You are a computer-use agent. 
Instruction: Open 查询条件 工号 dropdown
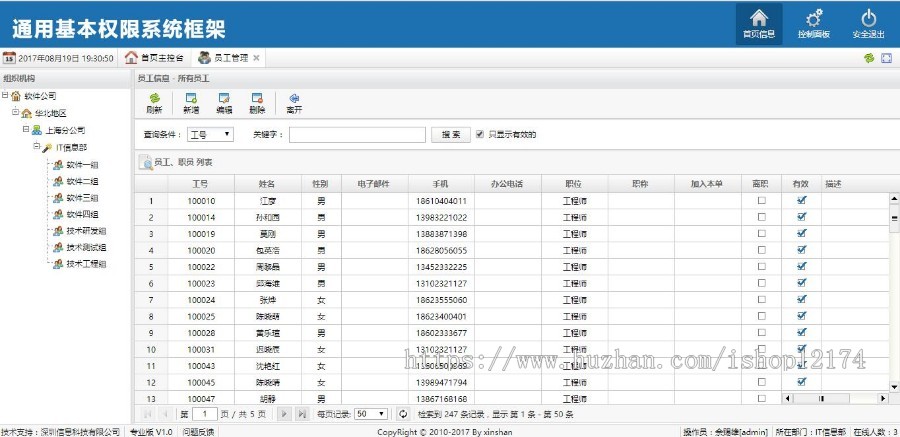pyautogui.click(x=210, y=134)
